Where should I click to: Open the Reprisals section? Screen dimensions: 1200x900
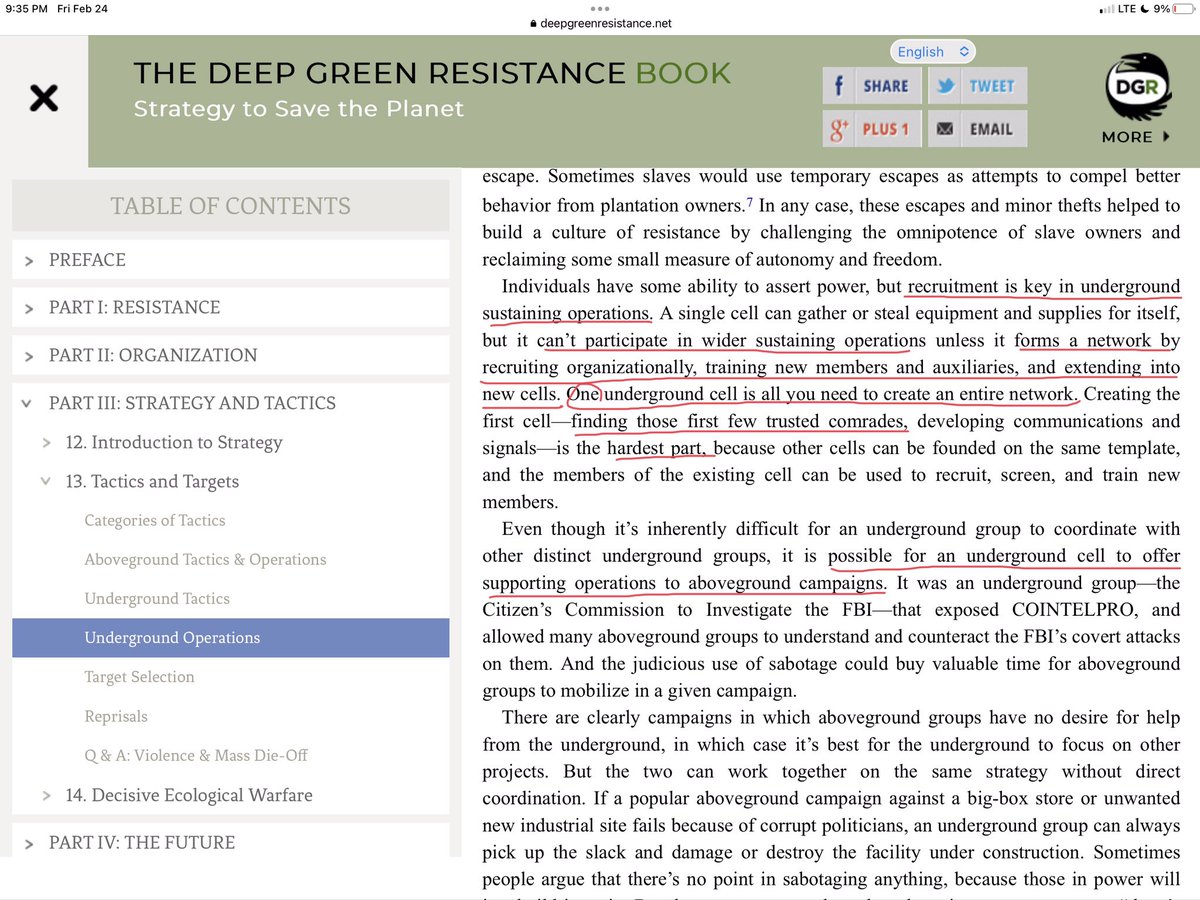116,716
